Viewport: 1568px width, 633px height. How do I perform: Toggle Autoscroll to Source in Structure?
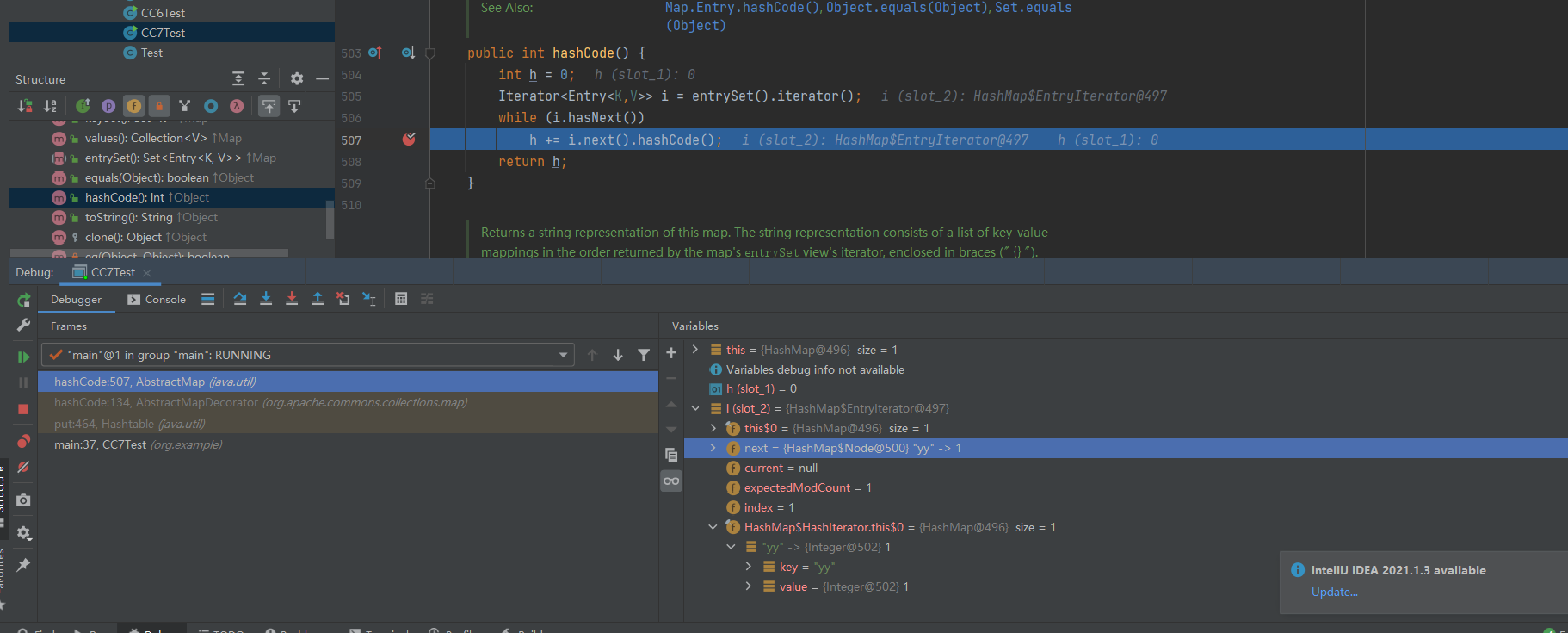[x=269, y=106]
